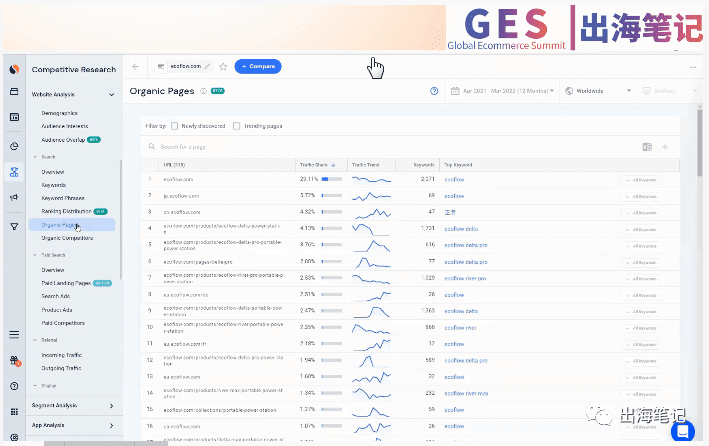The image size is (709, 446).
Task: Open the top keyword link for row 5
Action: pyautogui.click(x=466, y=245)
